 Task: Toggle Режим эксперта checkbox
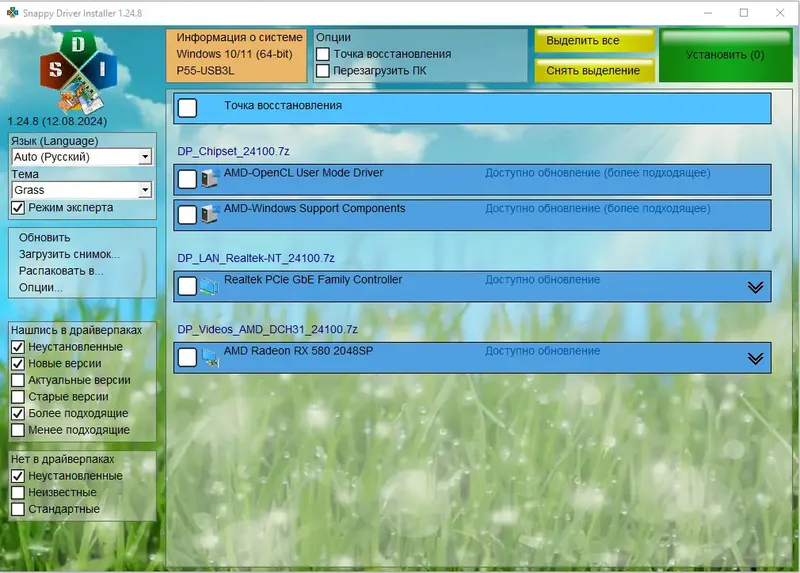tap(18, 208)
